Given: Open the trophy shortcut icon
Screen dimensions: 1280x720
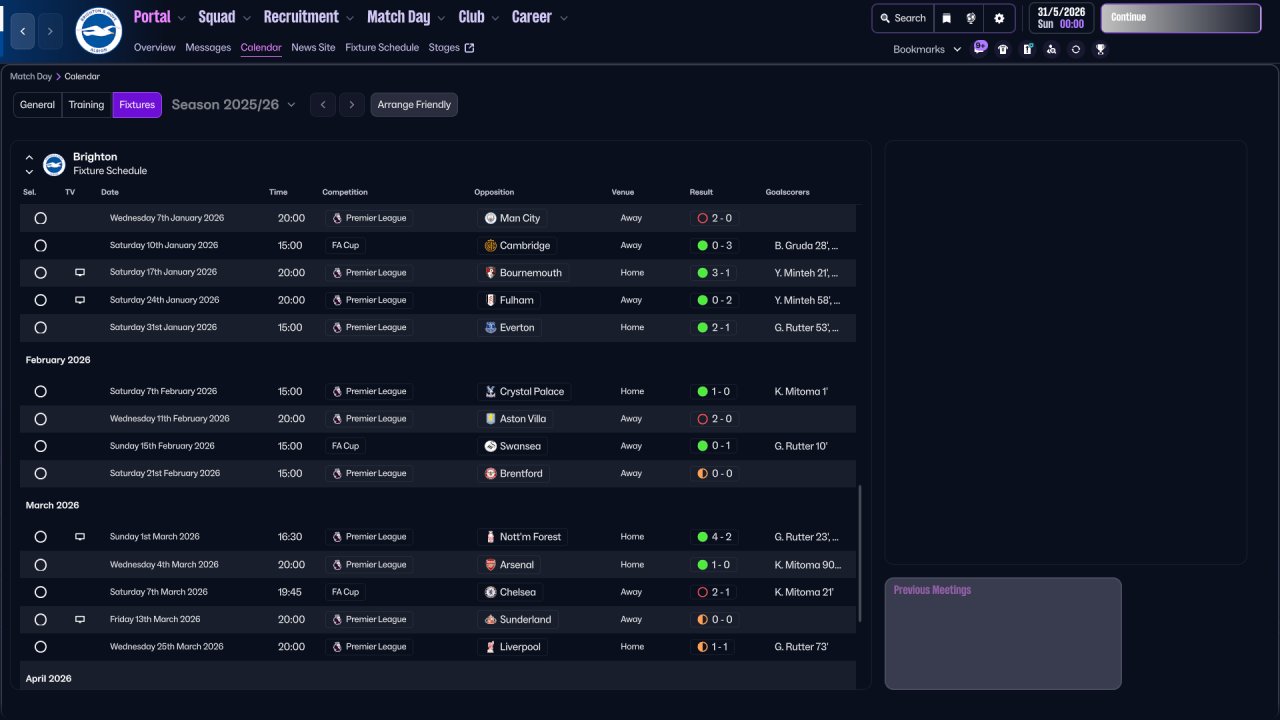Looking at the screenshot, I should [x=1100, y=49].
